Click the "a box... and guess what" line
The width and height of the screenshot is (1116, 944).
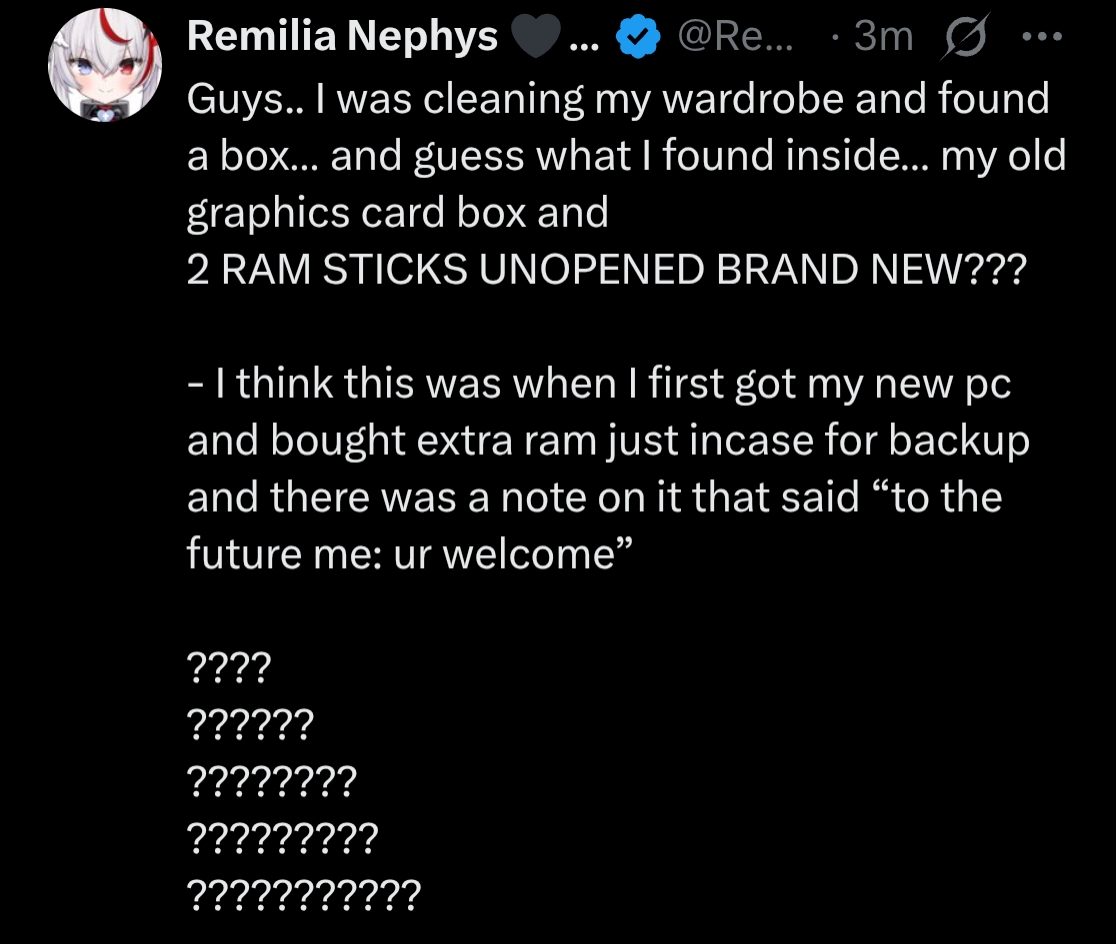(x=626, y=156)
